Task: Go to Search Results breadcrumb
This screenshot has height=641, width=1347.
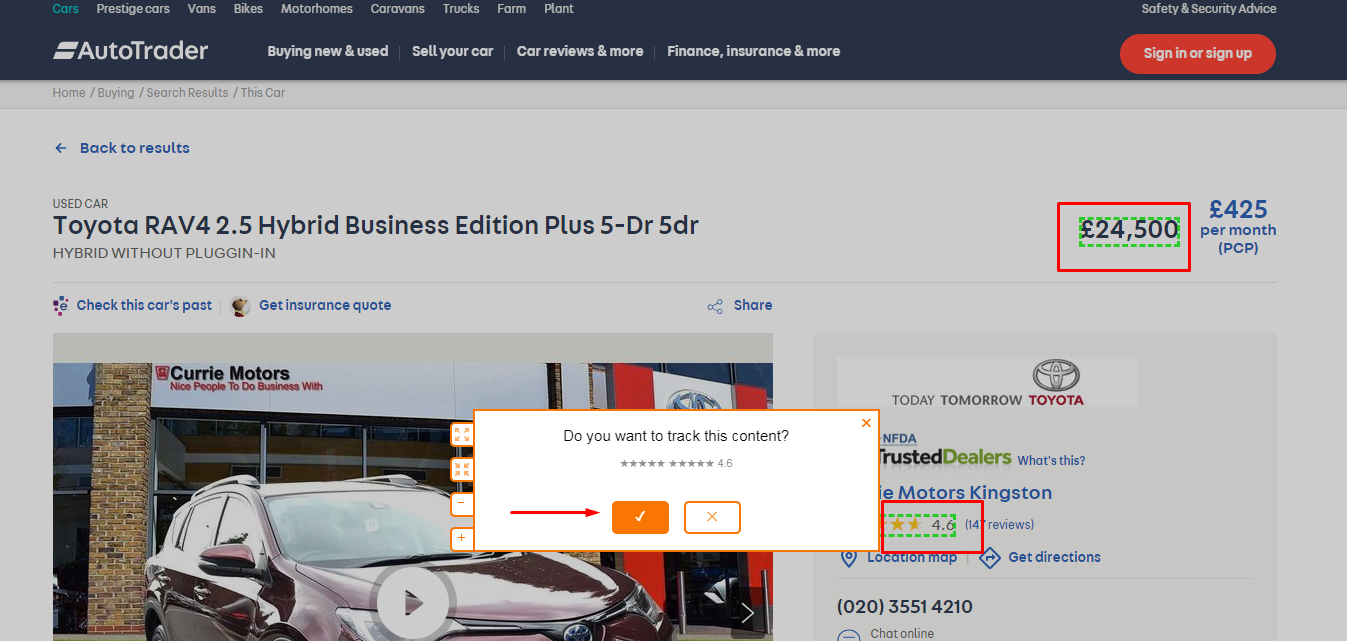Action: (x=188, y=93)
